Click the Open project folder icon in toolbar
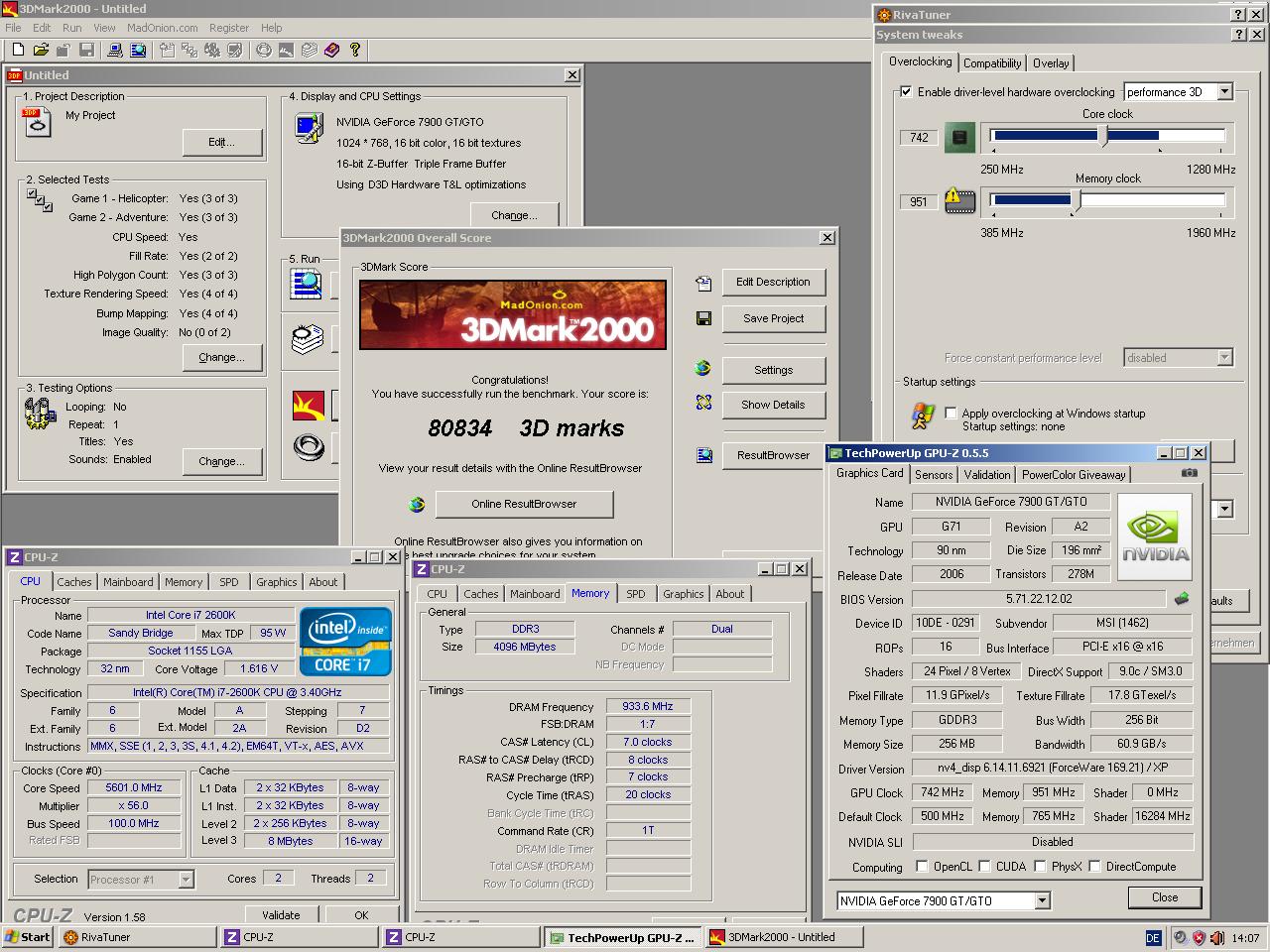Viewport: 1270px width, 952px height. coord(41,50)
